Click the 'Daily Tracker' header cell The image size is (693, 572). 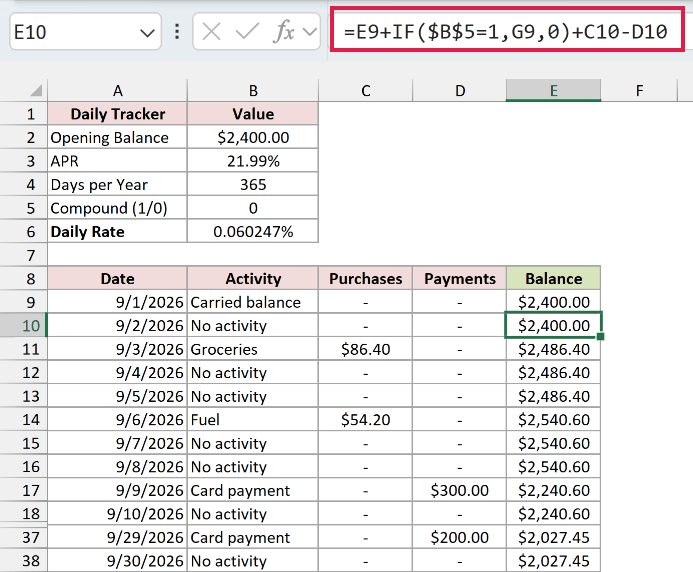[118, 114]
